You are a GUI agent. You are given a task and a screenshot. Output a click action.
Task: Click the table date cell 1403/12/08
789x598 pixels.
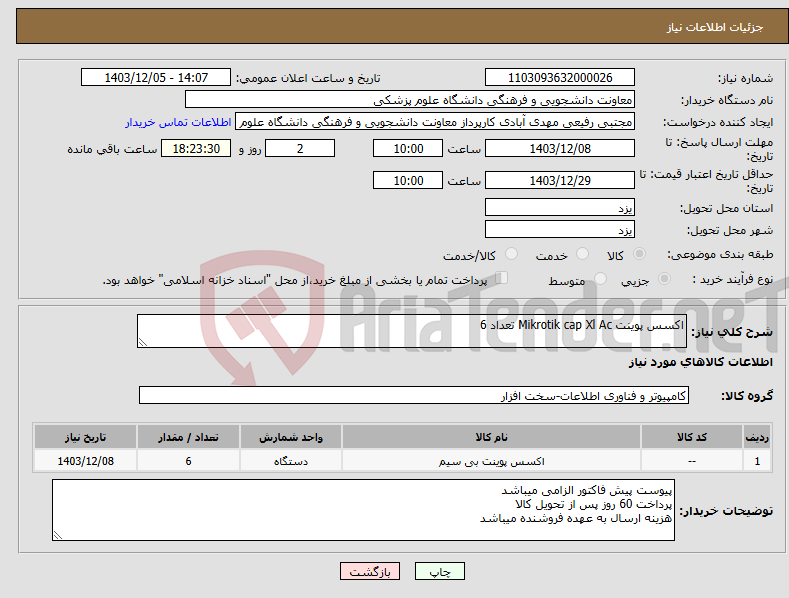(x=85, y=461)
